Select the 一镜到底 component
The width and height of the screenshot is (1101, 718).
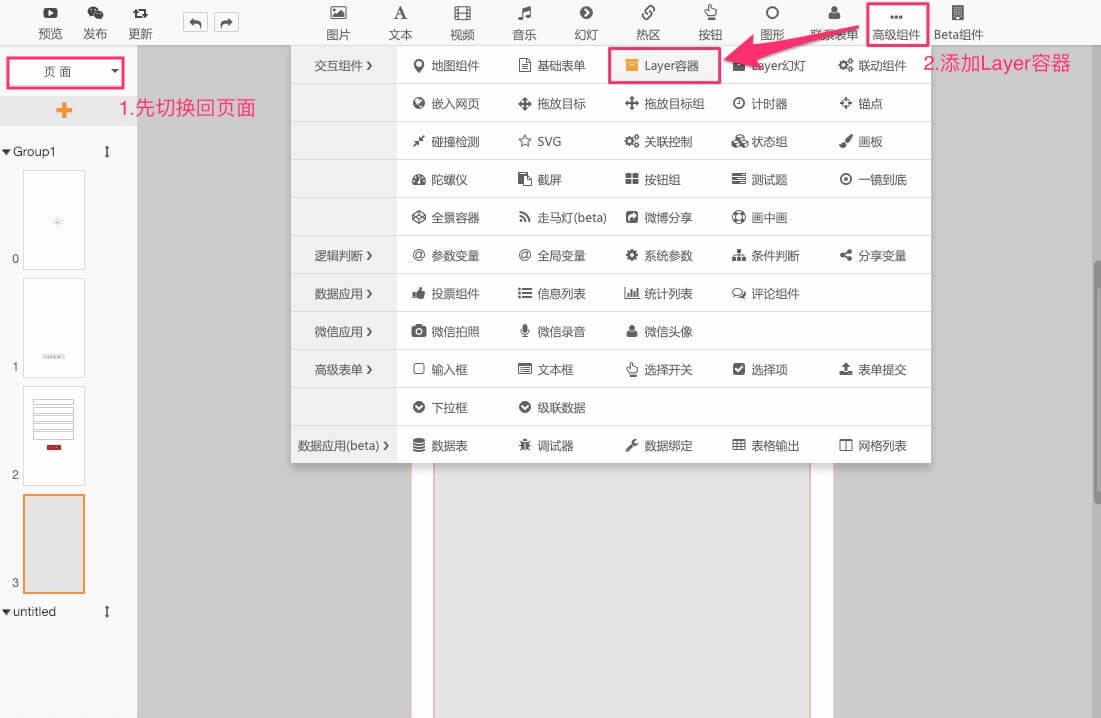coord(873,180)
